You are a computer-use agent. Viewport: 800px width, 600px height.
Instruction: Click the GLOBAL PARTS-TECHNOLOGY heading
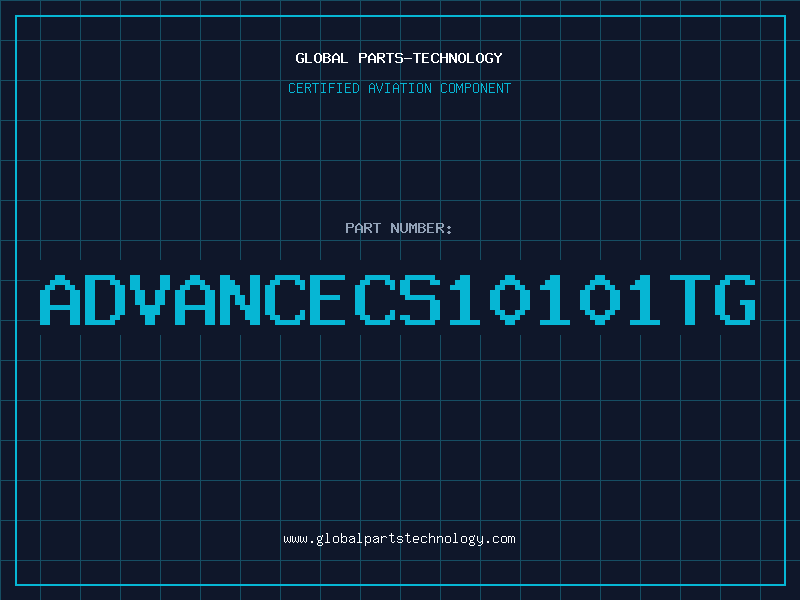(399, 58)
